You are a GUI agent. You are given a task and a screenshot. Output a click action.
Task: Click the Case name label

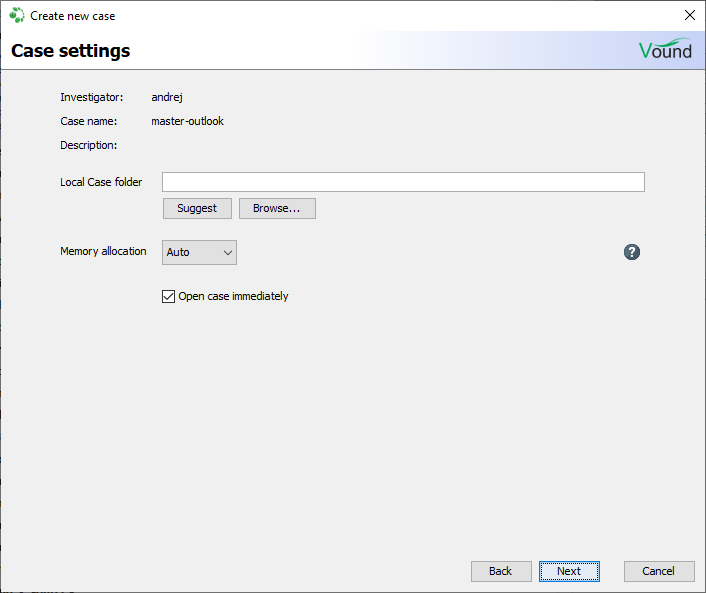89,121
